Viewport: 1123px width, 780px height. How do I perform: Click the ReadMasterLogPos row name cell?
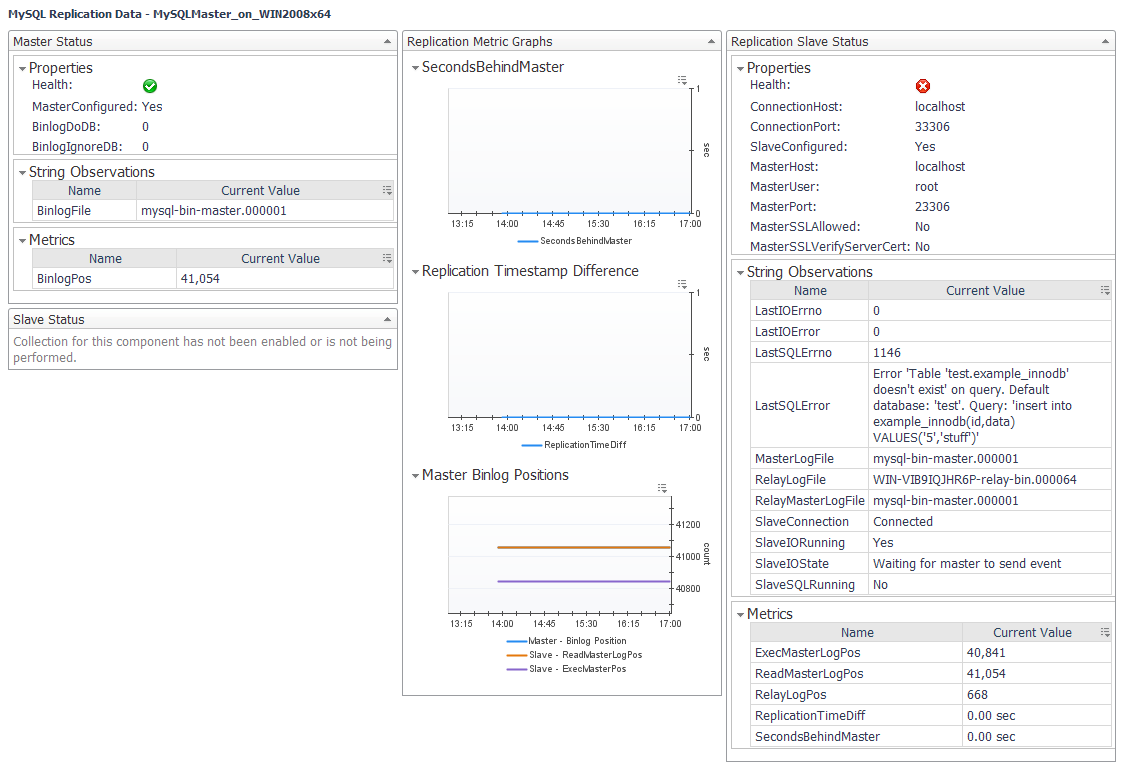pyautogui.click(x=857, y=673)
